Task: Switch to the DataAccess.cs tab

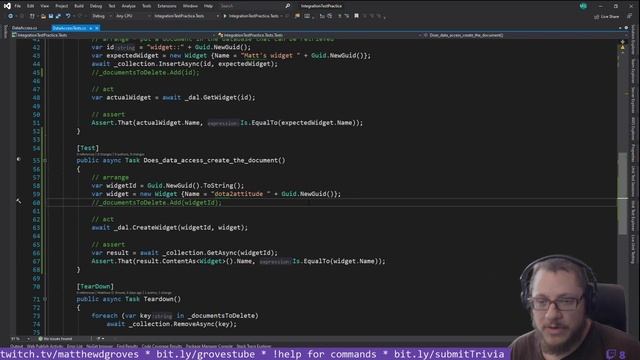Action: pos(24,28)
